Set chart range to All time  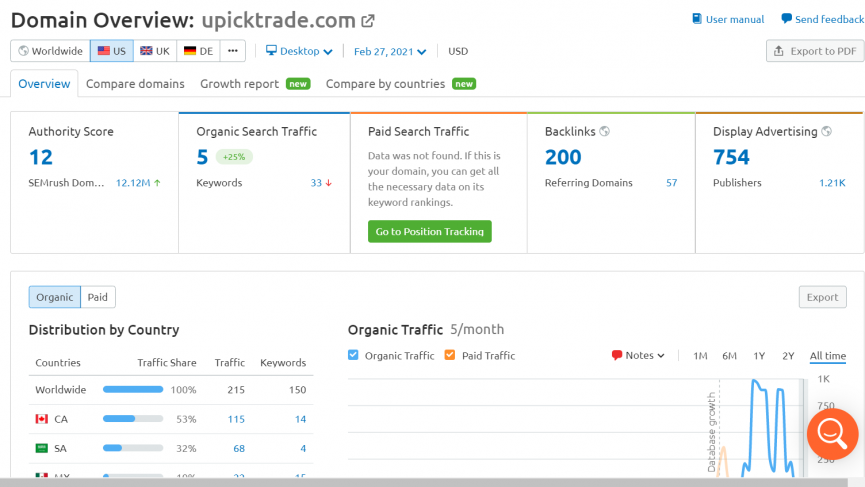pyautogui.click(x=827, y=356)
